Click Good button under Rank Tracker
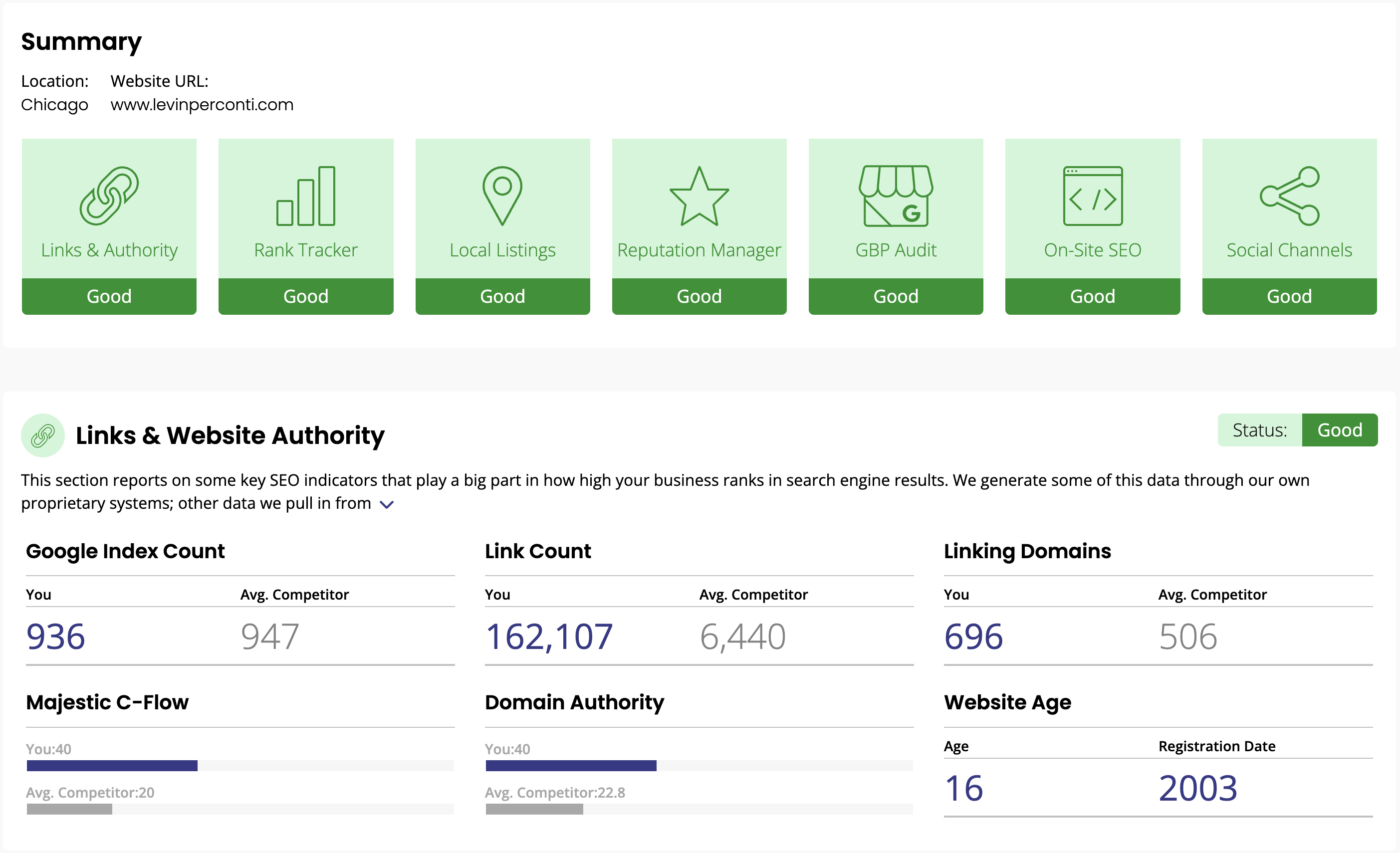1400x853 pixels. pos(306,296)
